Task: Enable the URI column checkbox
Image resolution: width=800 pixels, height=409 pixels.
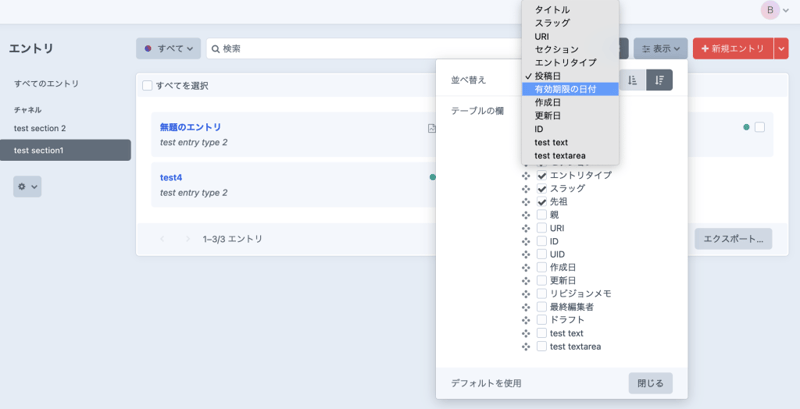Action: 542,228
